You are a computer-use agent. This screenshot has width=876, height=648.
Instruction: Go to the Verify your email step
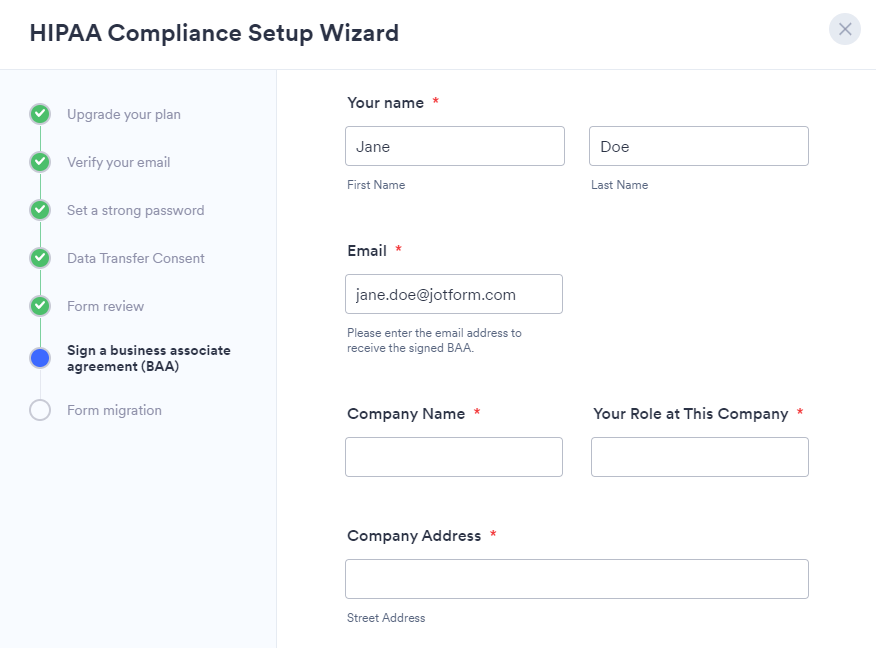(119, 162)
